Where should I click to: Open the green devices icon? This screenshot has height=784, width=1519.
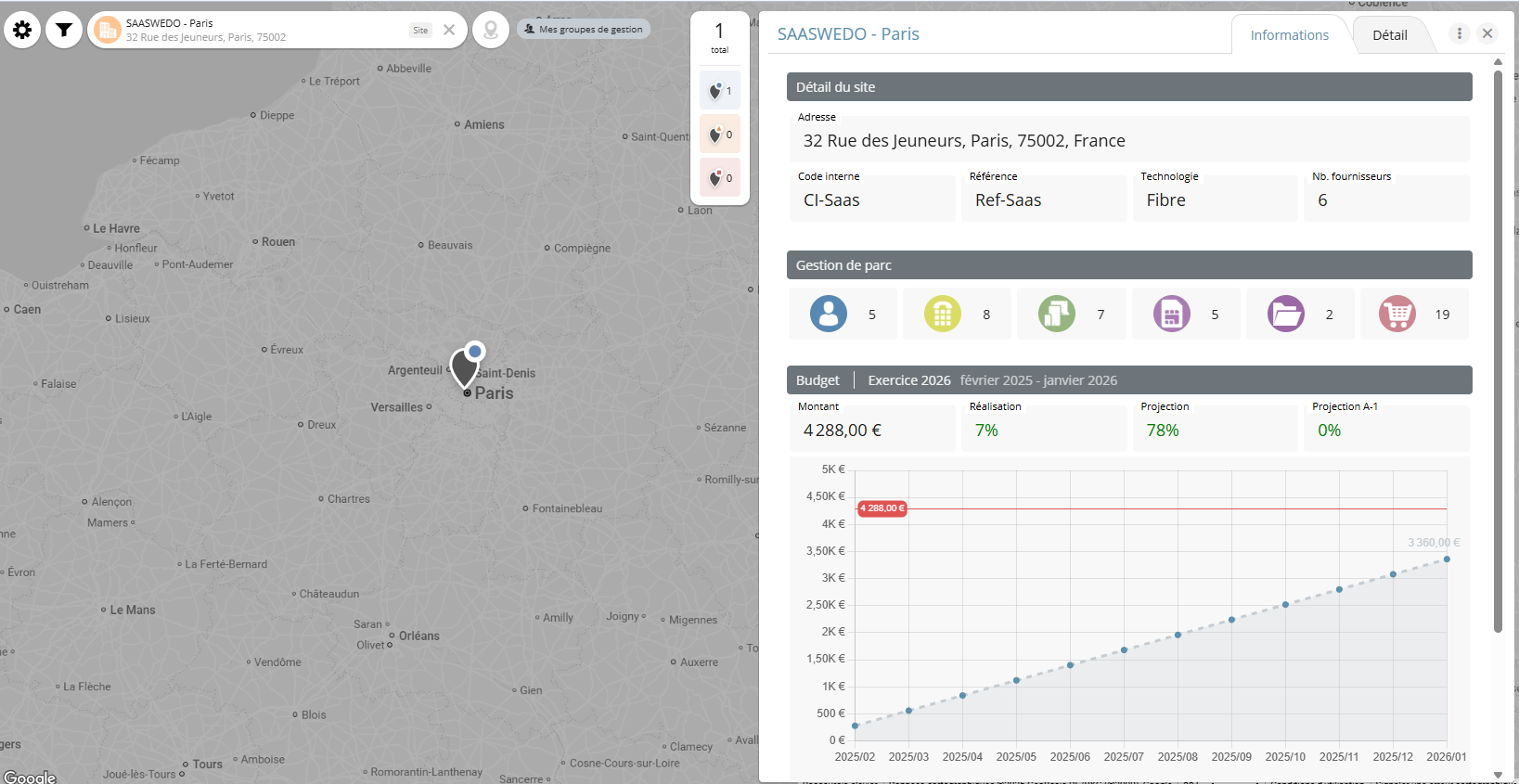[1057, 315]
